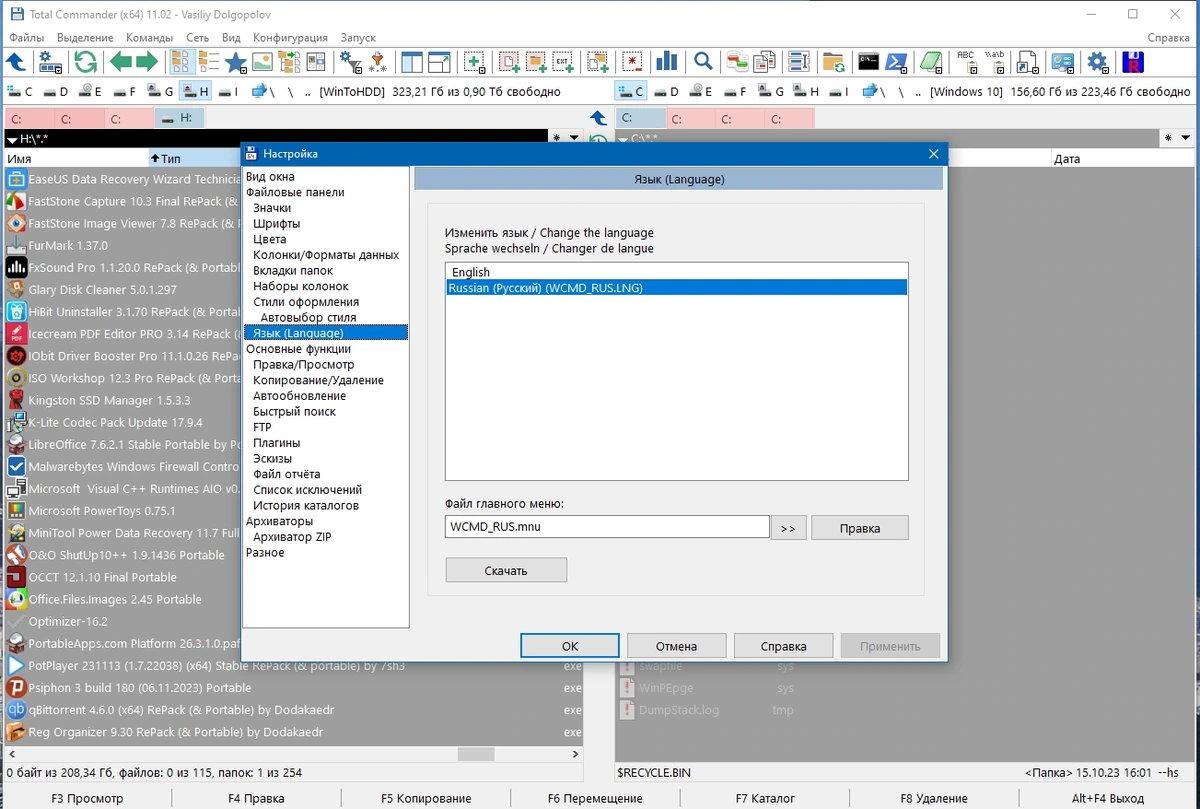Open left panel directory history dropdown arrow
Viewport: 1200px width, 809px height.
tap(574, 138)
